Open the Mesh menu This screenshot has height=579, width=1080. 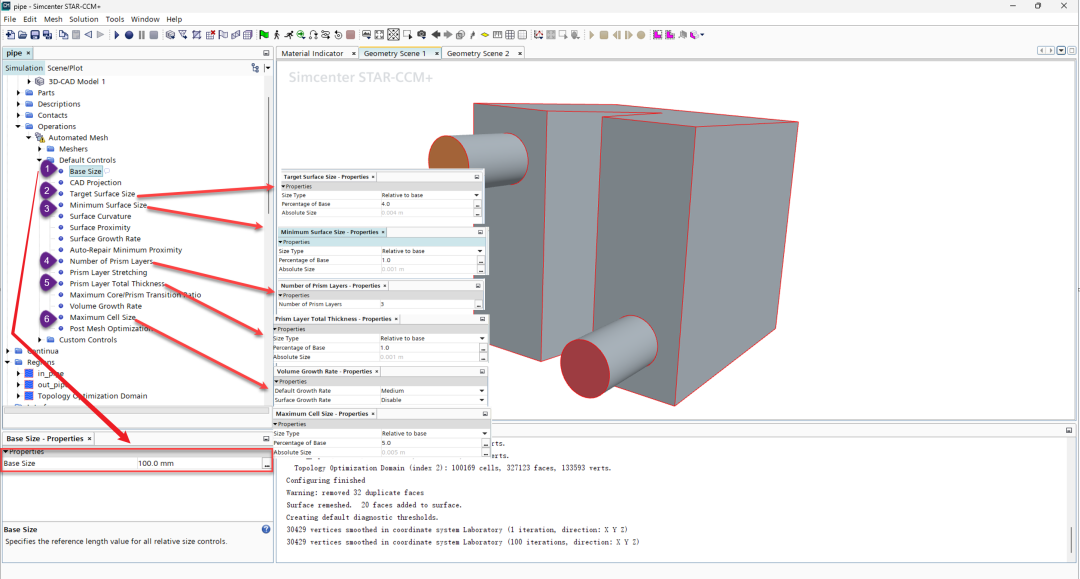tap(53, 19)
